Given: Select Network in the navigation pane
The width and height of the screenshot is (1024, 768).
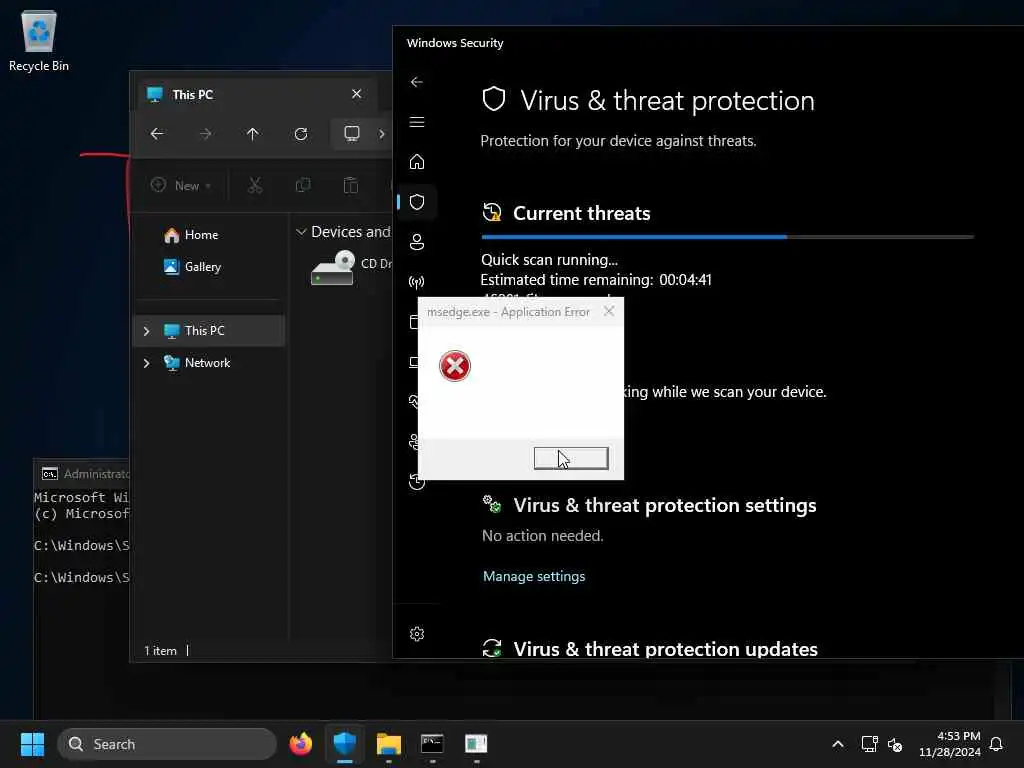Looking at the screenshot, I should tap(209, 363).
